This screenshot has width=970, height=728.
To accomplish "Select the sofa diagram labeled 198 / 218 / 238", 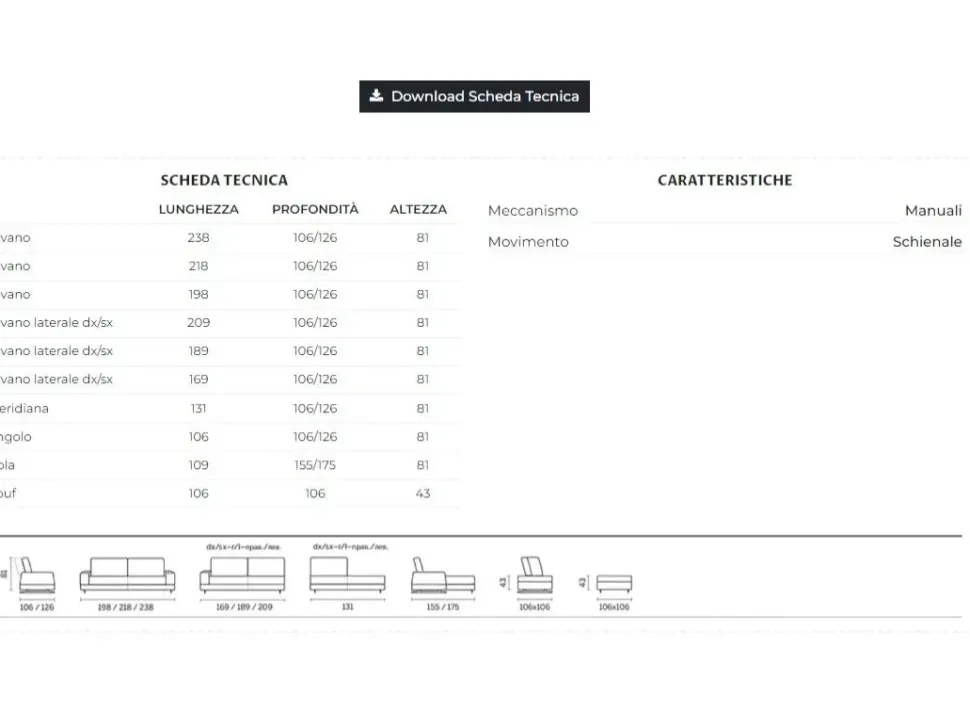I will tap(127, 576).
